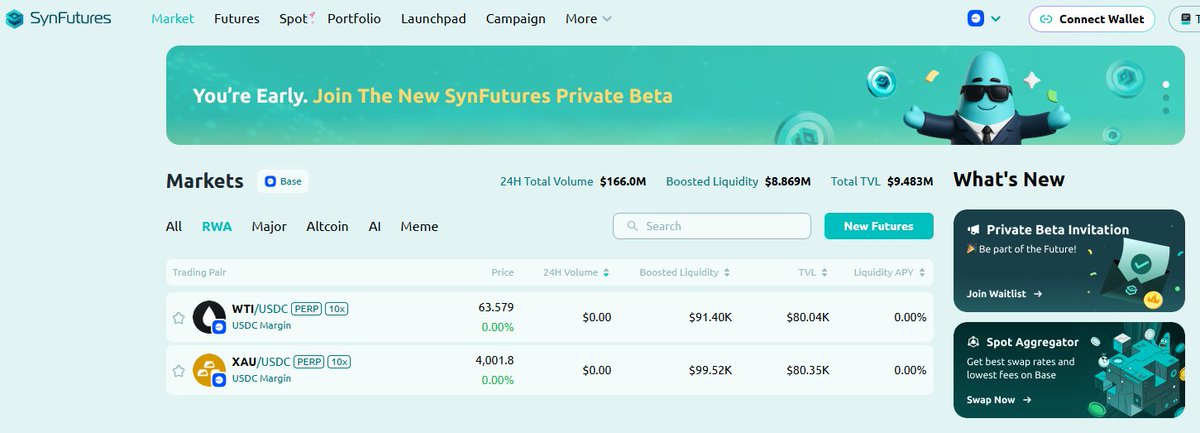Sort by Liquidity APY column
This screenshot has height=433, width=1200.
coord(890,272)
